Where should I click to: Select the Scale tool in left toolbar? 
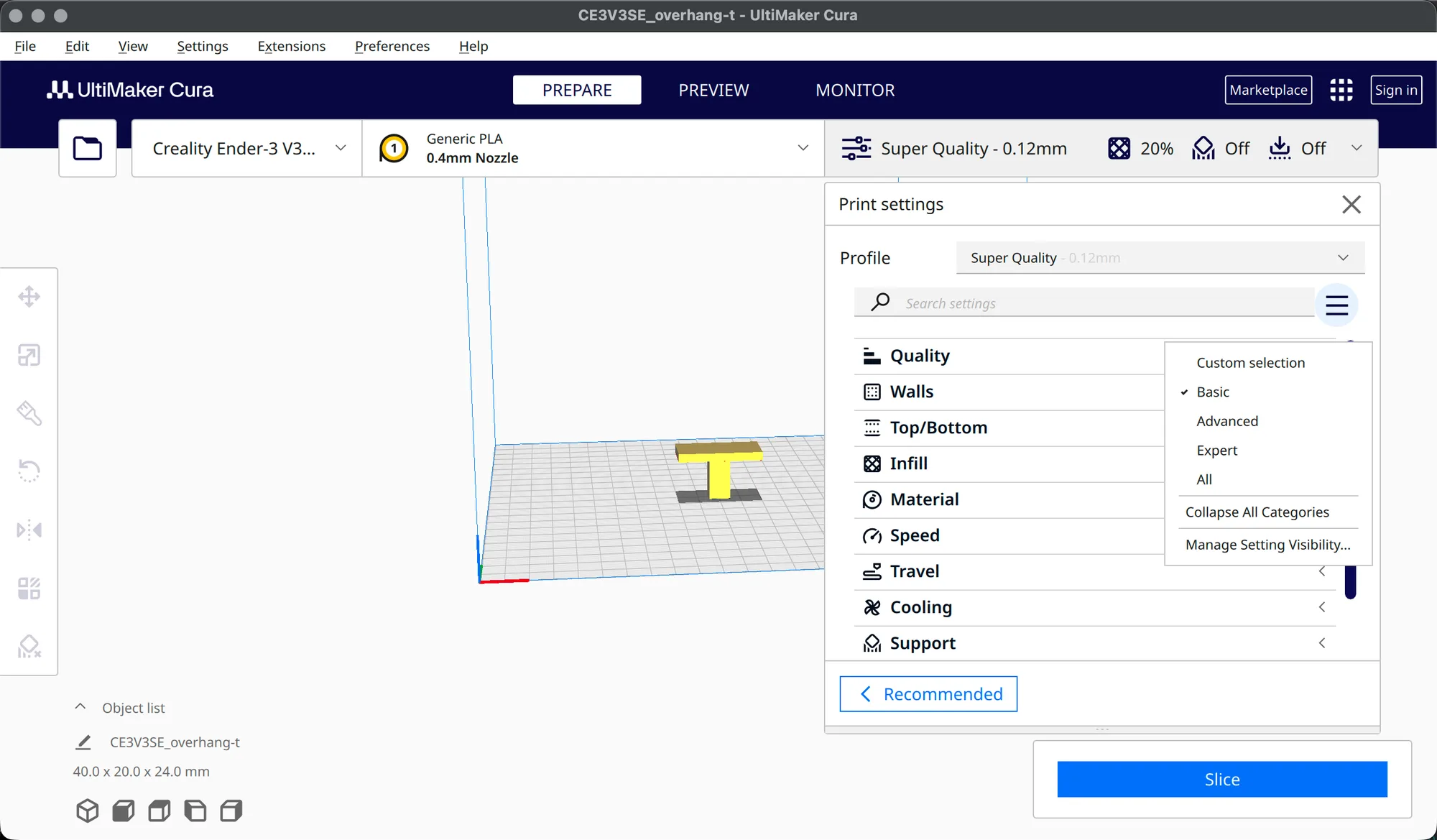pyautogui.click(x=29, y=355)
